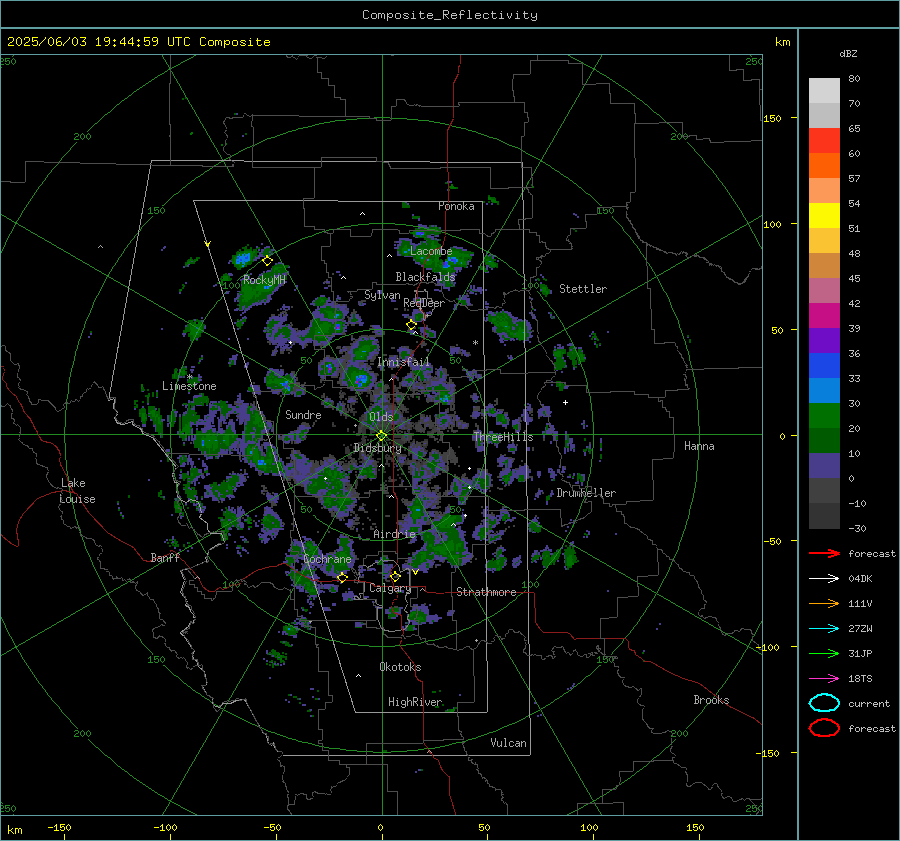The width and height of the screenshot is (900, 841).
Task: Select the violet swatch between 10 and 0 dBZ
Action: pyautogui.click(x=824, y=466)
